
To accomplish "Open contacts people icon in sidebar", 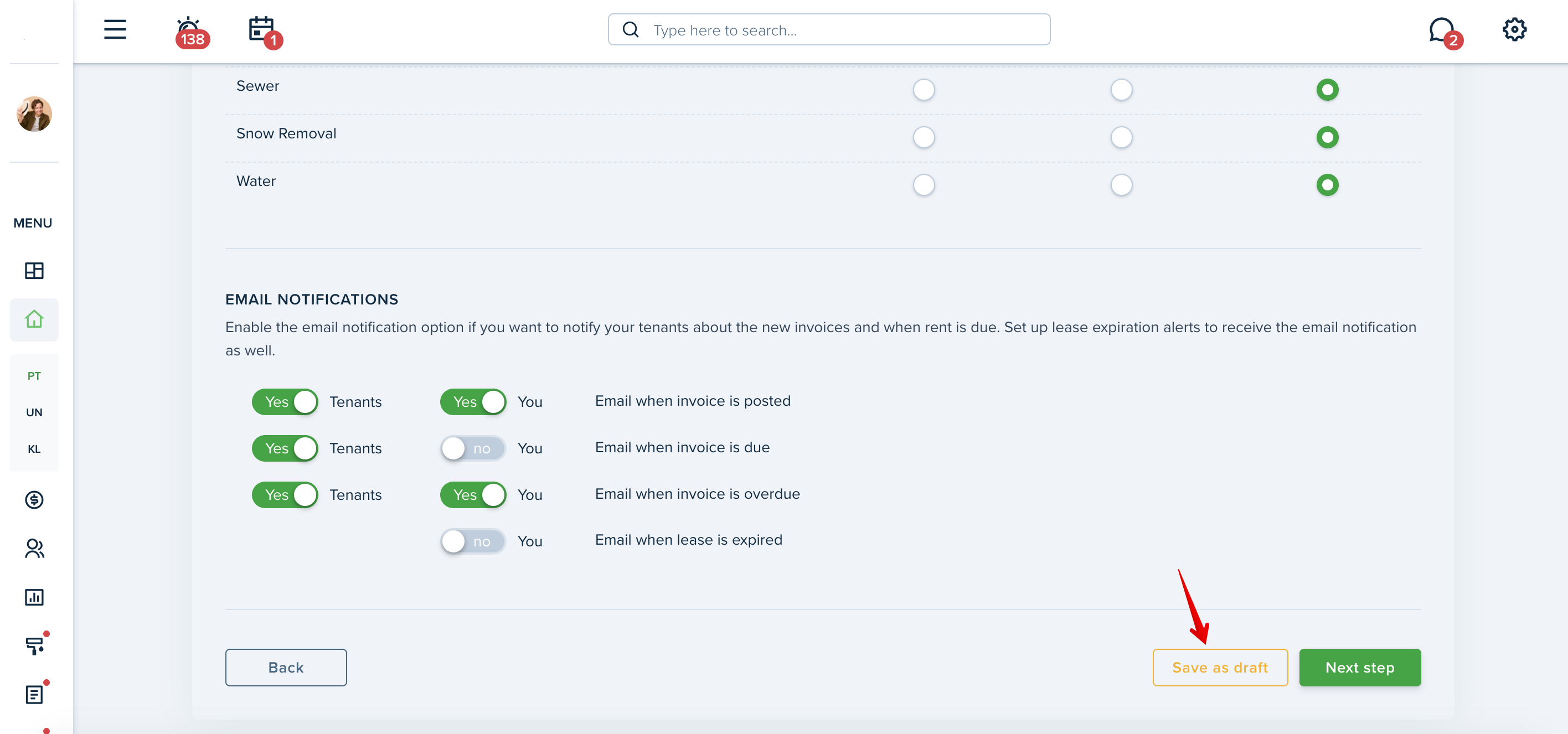I will click(x=34, y=549).
